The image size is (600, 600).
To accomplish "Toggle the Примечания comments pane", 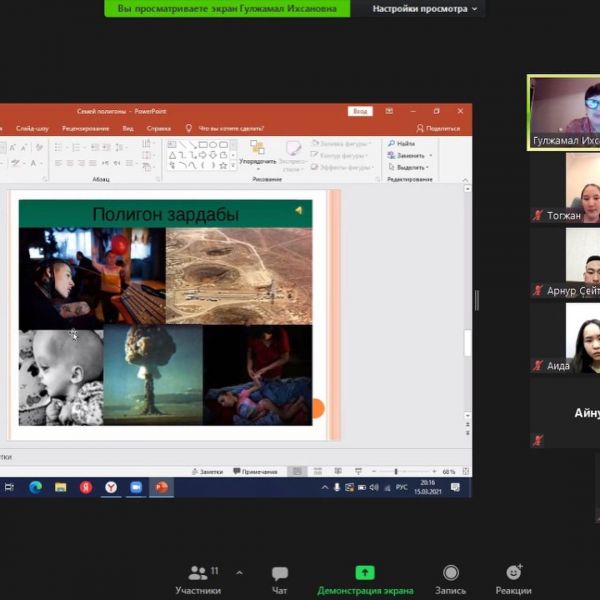I will pos(255,471).
